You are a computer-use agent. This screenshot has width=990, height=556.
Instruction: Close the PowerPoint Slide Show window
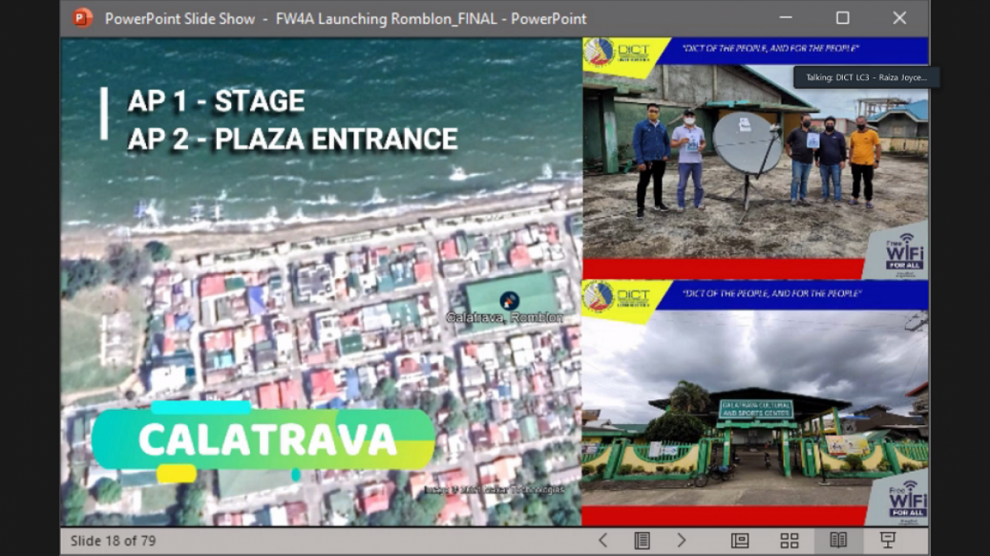[900, 18]
